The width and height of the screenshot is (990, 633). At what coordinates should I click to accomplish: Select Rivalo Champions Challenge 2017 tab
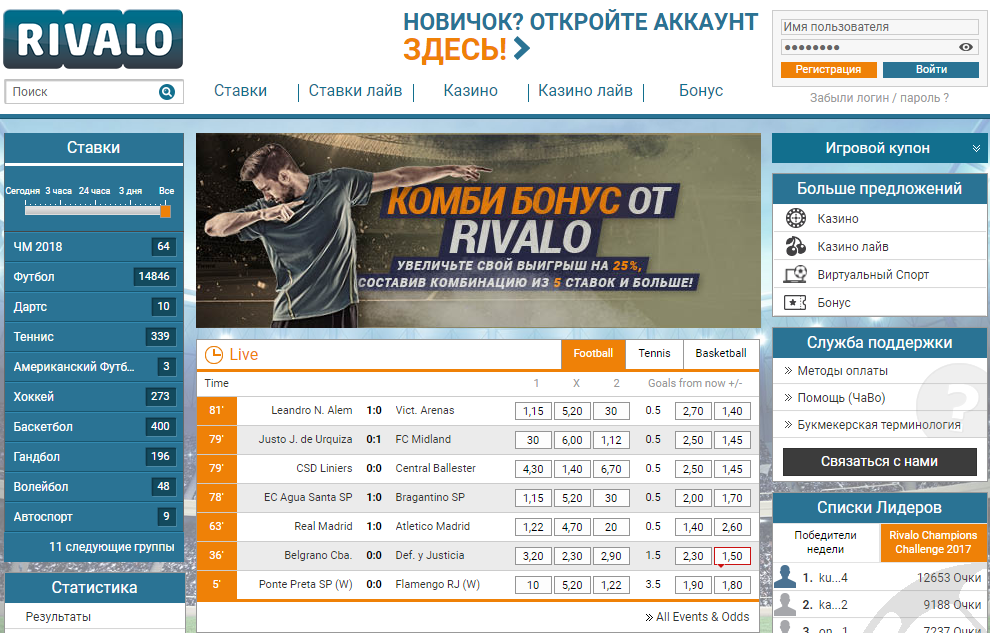pyautogui.click(x=933, y=542)
